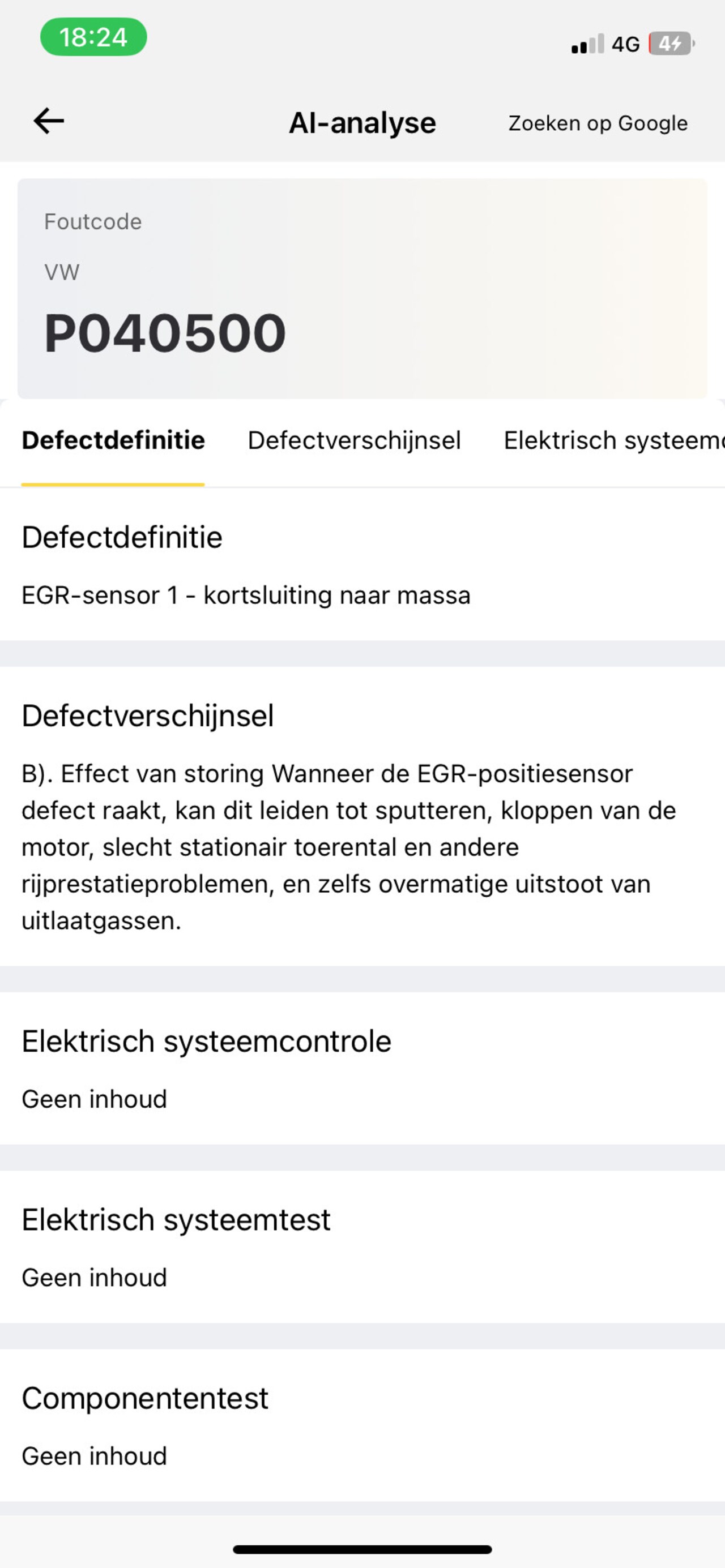Tap EGR-sensor 1 kortsluiting naar massa text
The height and width of the screenshot is (1568, 725).
click(x=245, y=596)
